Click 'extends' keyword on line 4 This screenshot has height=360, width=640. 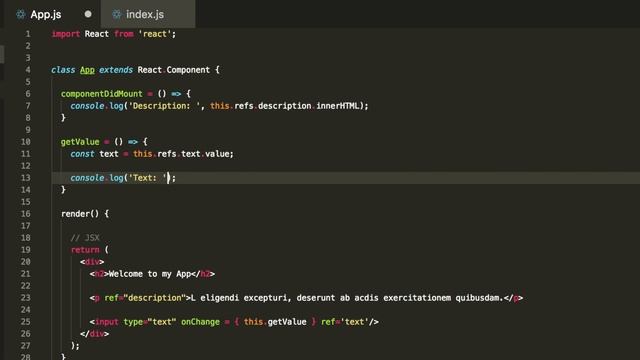click(116, 70)
